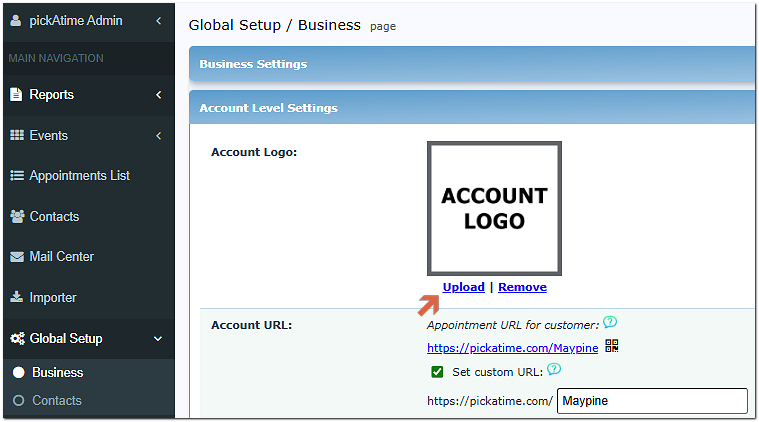The height and width of the screenshot is (422, 759).
Task: Open Contacts in the main navigation
Action: [x=54, y=216]
